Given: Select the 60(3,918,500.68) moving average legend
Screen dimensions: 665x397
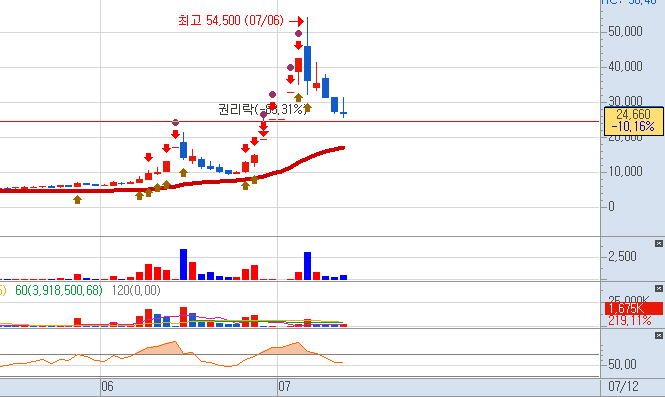Looking at the screenshot, I should (x=59, y=291).
